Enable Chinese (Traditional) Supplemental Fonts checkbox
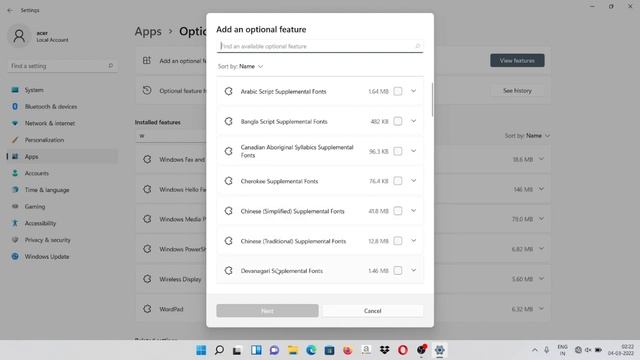 (x=398, y=241)
